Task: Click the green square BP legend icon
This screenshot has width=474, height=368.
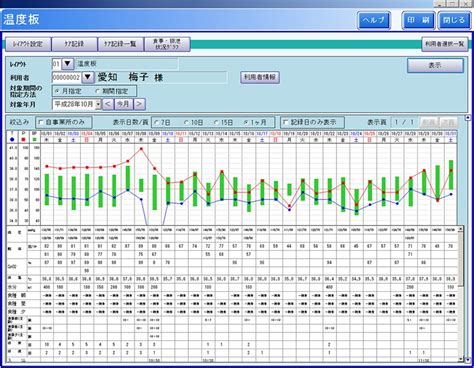Action: pyautogui.click(x=34, y=139)
